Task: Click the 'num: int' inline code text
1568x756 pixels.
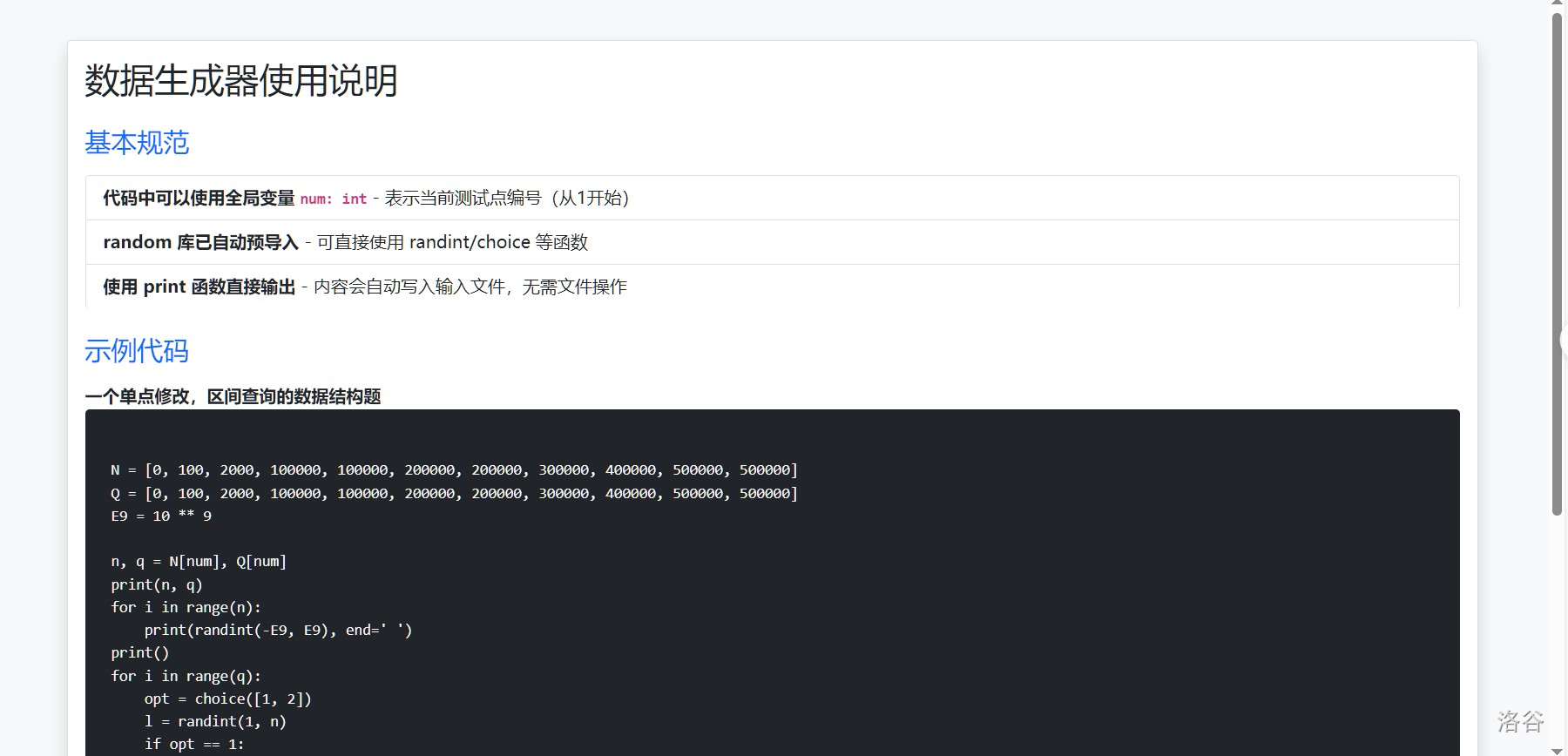Action: coord(334,199)
